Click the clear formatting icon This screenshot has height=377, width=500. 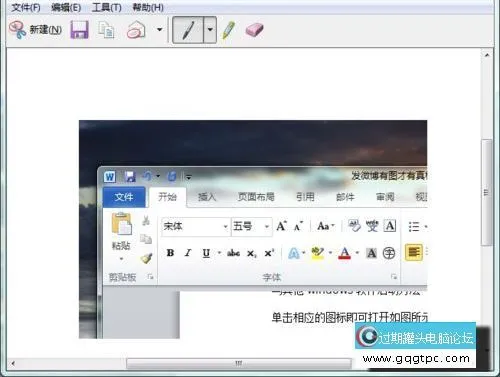click(354, 226)
